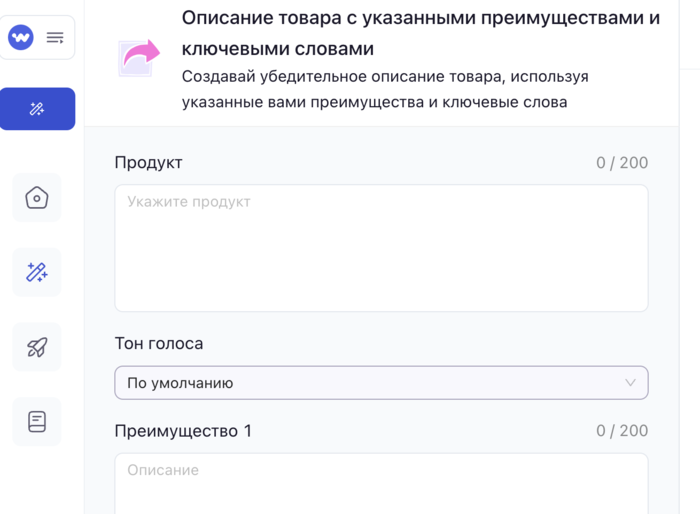Focus the "Укажите продукт" text area

pyautogui.click(x=380, y=248)
